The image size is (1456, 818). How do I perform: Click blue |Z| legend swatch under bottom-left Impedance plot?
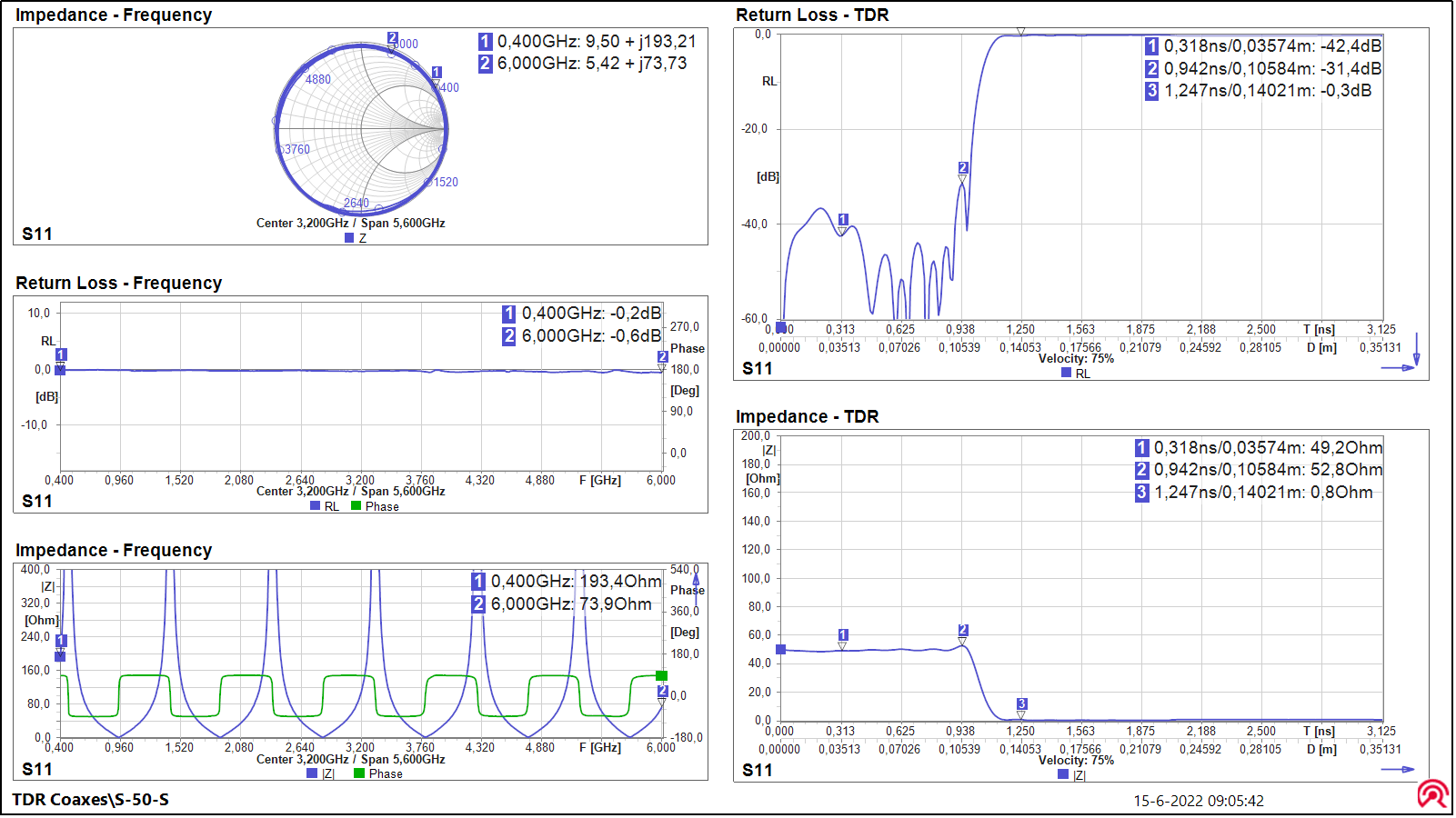pos(312,773)
